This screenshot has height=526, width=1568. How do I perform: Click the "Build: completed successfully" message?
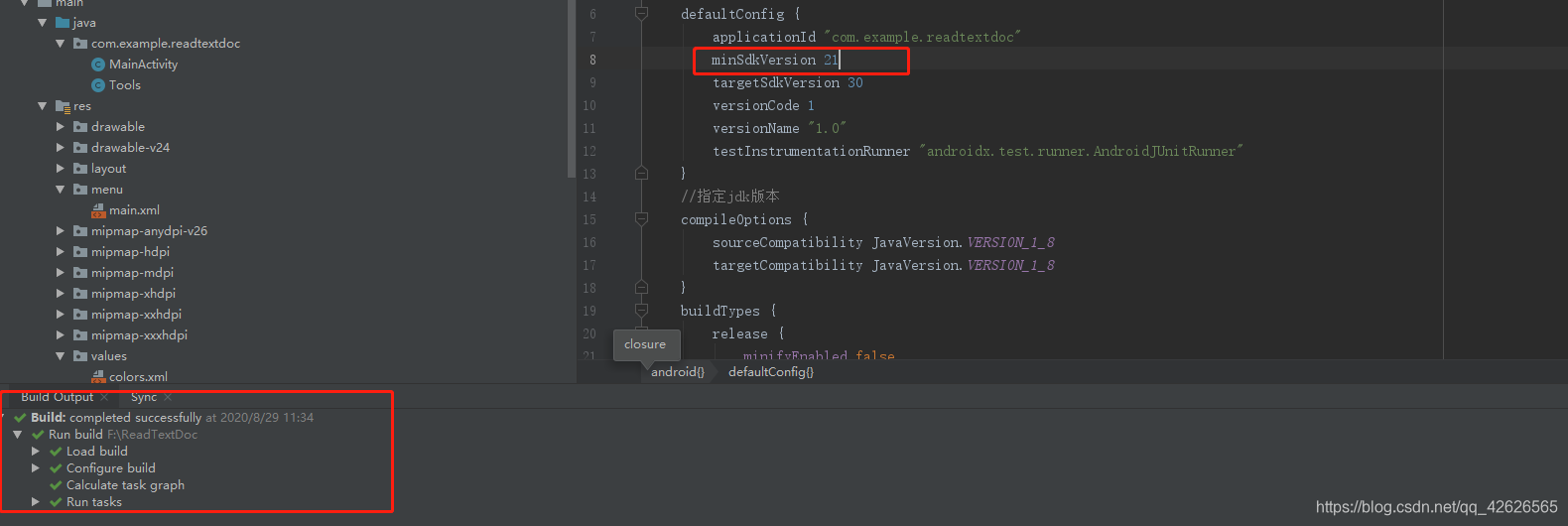[x=116, y=418]
